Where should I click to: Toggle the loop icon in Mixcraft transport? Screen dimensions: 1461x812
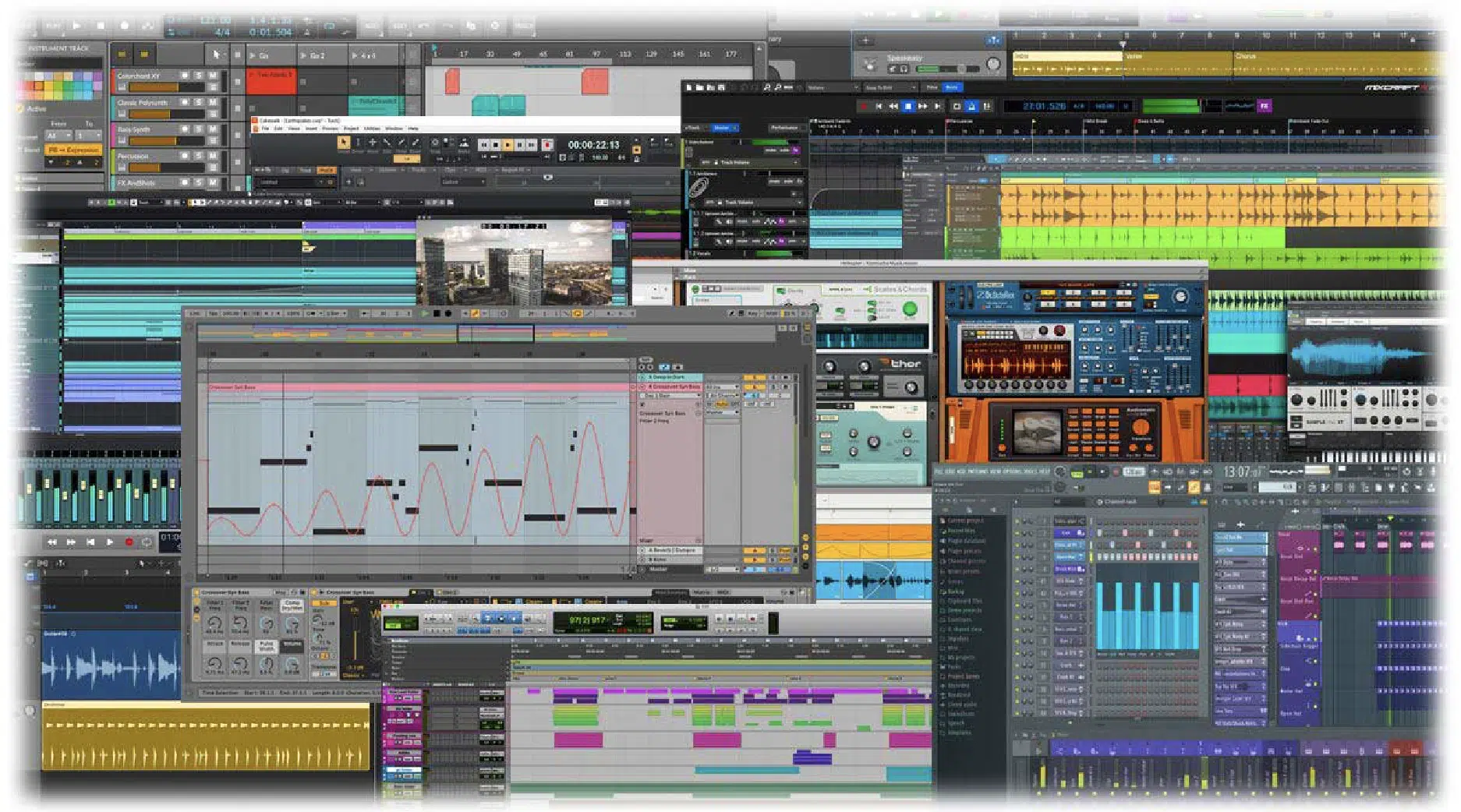[957, 106]
